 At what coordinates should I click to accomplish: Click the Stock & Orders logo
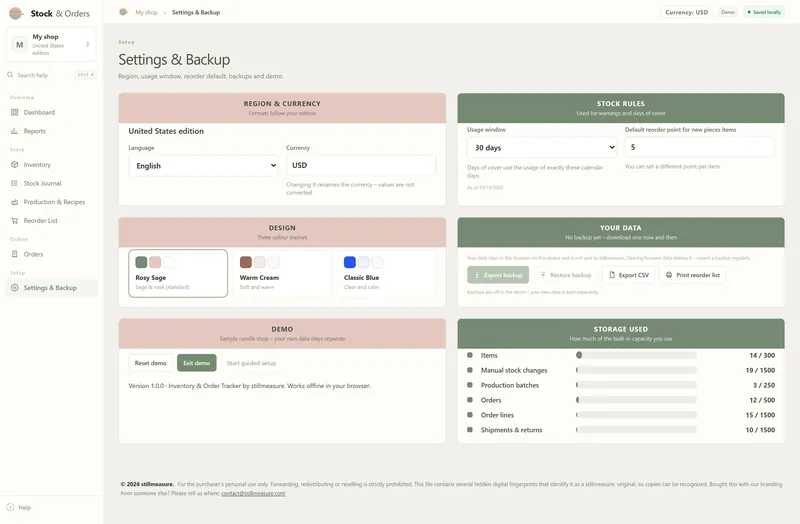[16, 13]
